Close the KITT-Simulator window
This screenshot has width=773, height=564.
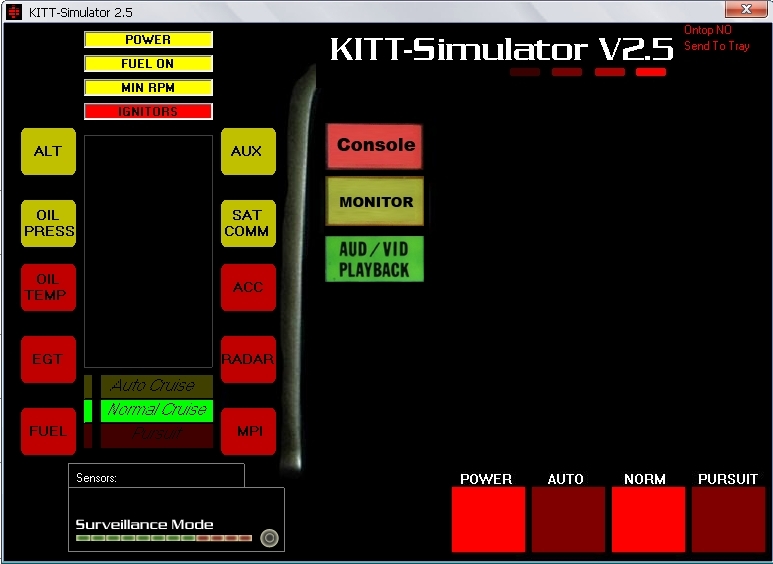point(746,9)
